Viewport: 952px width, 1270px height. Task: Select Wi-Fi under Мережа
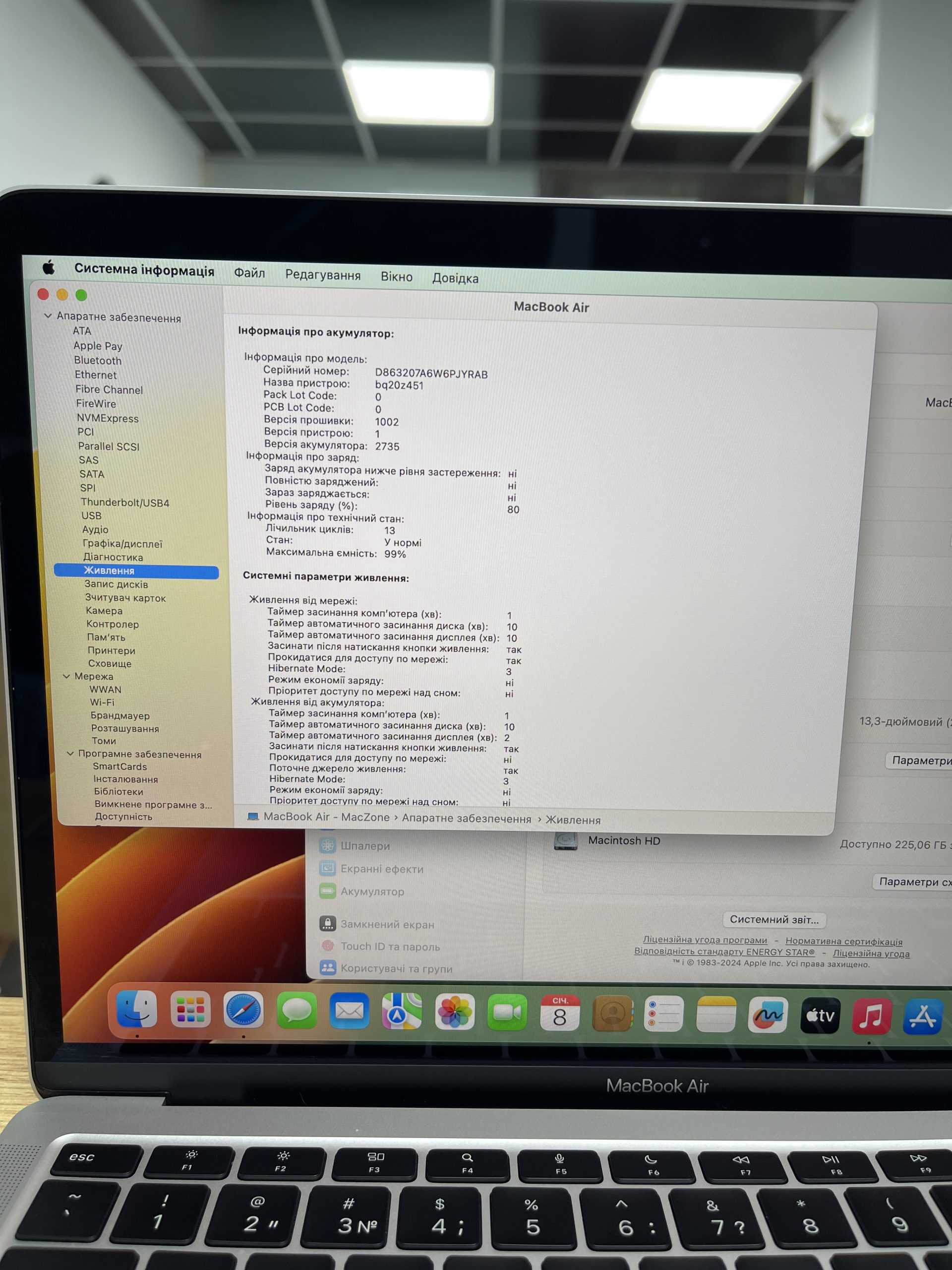[x=102, y=702]
